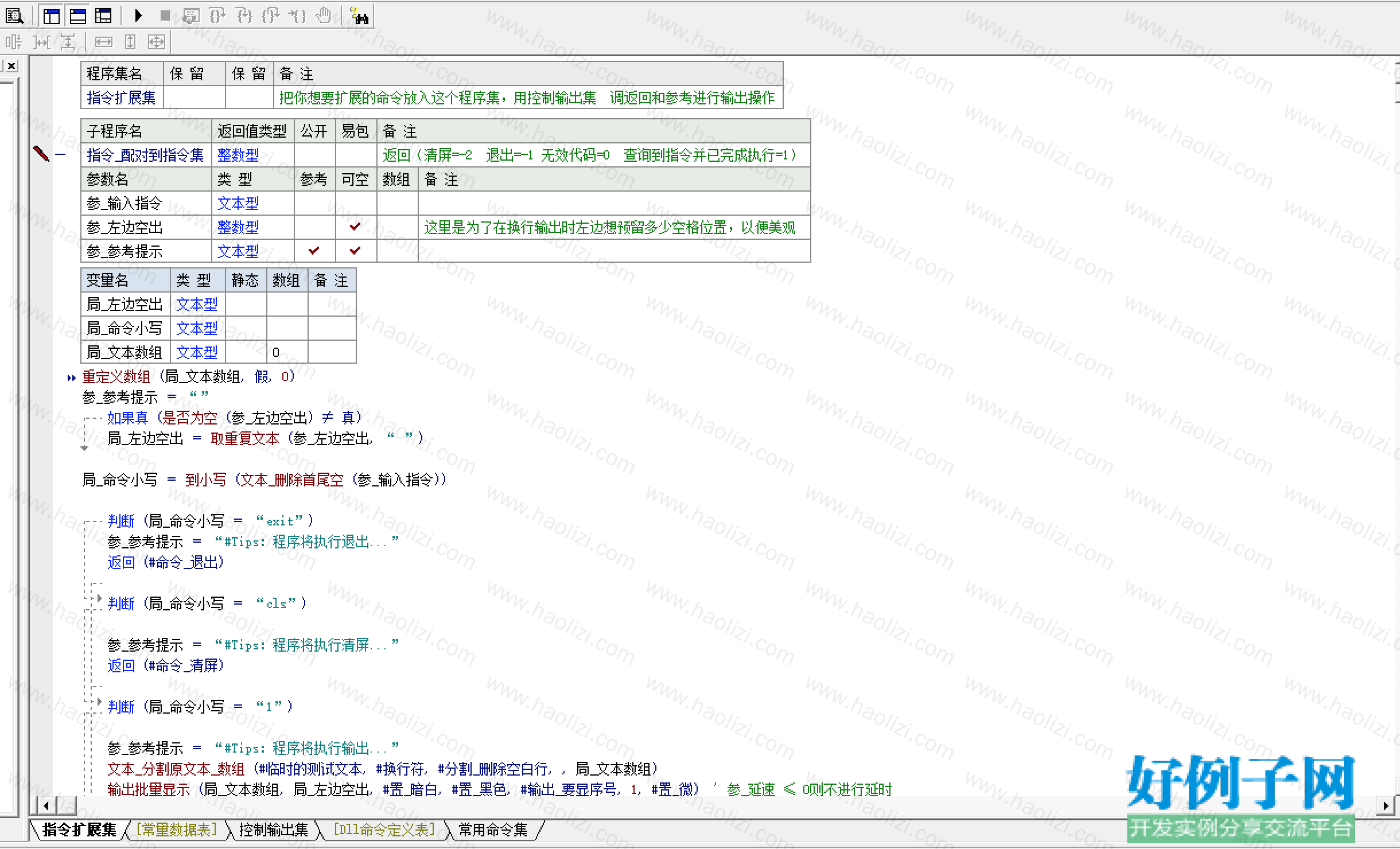Click the 重定义数组 command

(x=116, y=377)
